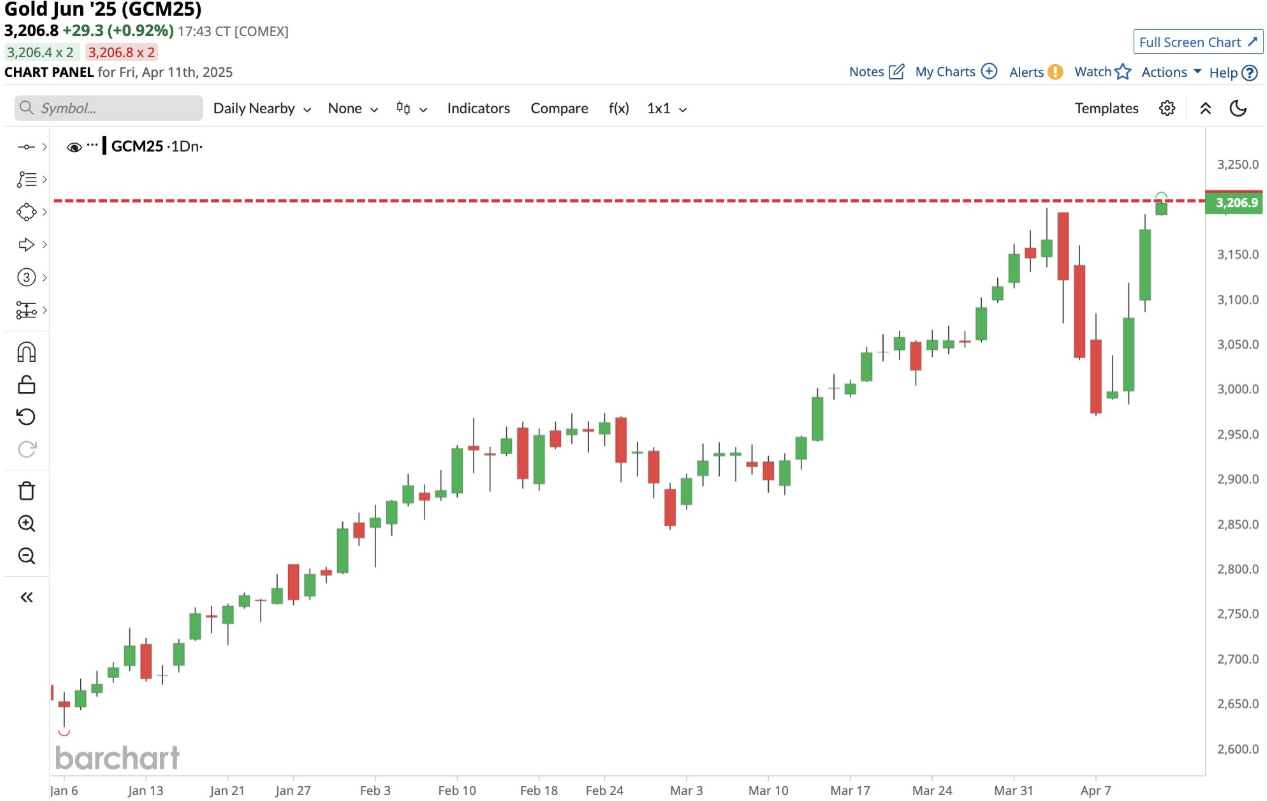1267x801 pixels.
Task: Click the magnet snap tool icon
Action: 27,352
